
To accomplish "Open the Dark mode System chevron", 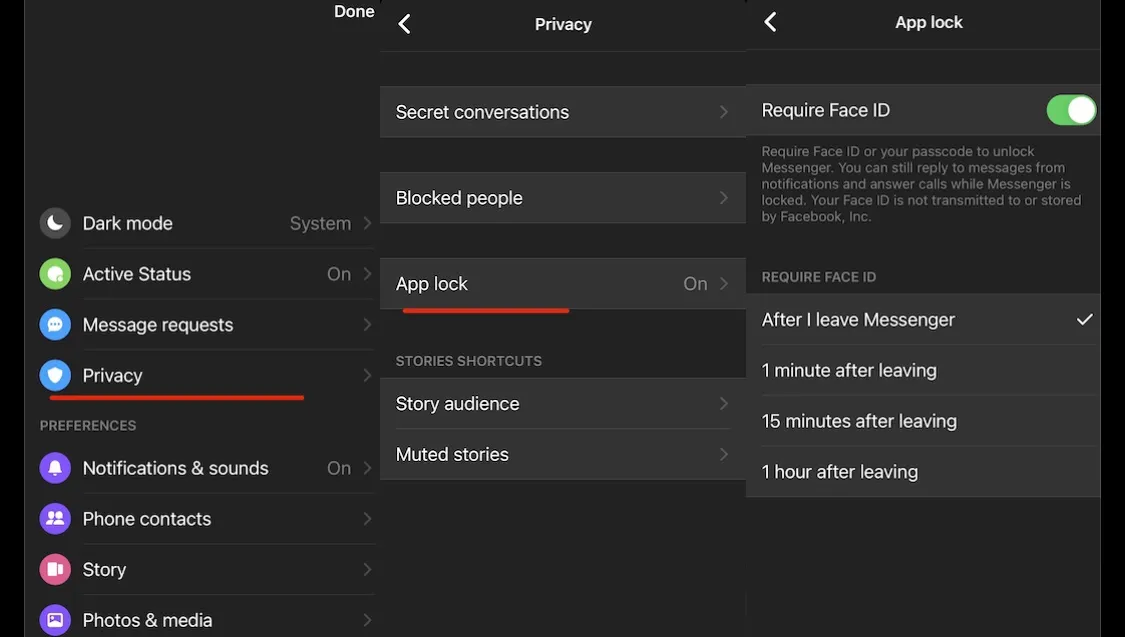I will pyautogui.click(x=367, y=223).
